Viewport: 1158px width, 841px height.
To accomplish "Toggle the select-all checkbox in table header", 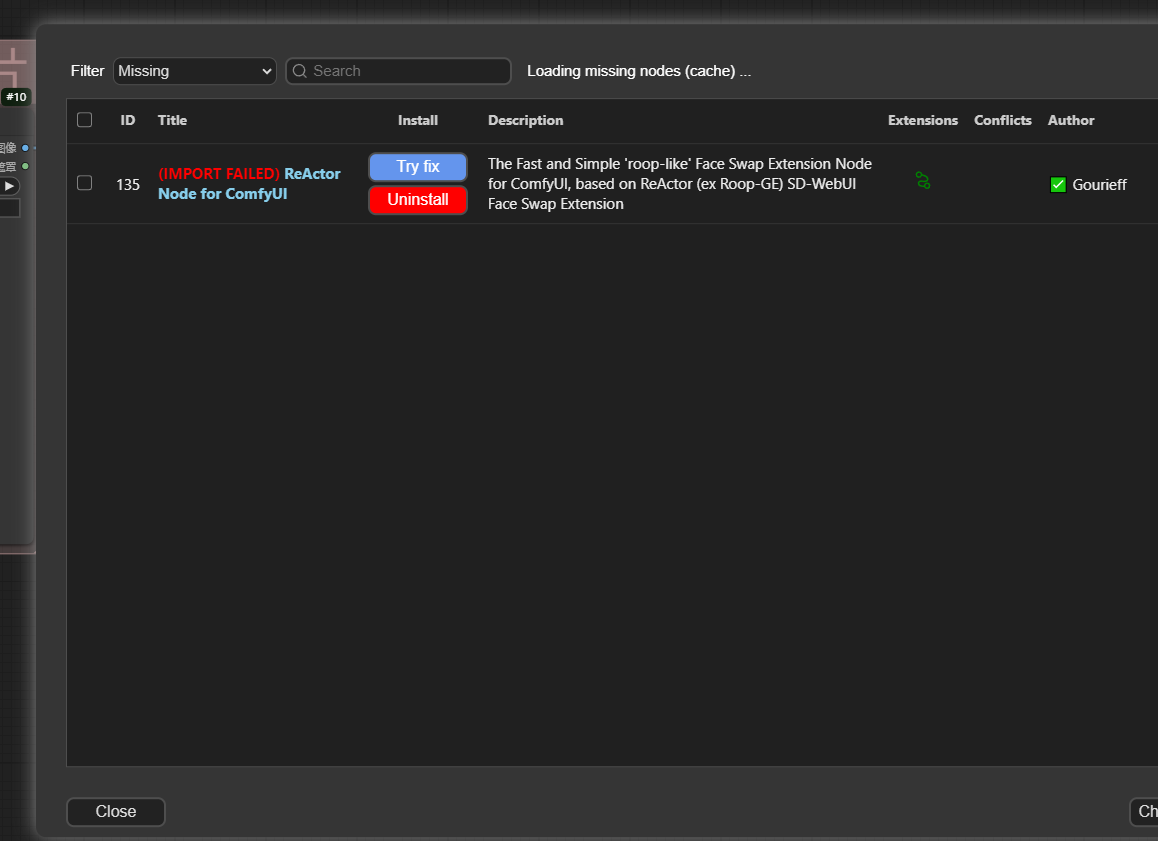I will [85, 120].
